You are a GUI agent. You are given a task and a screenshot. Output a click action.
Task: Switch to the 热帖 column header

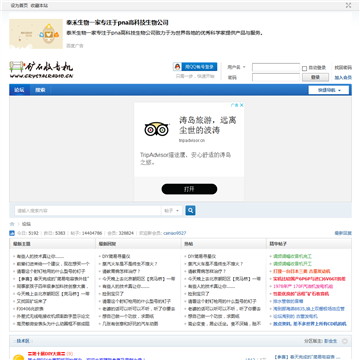(x=188, y=244)
